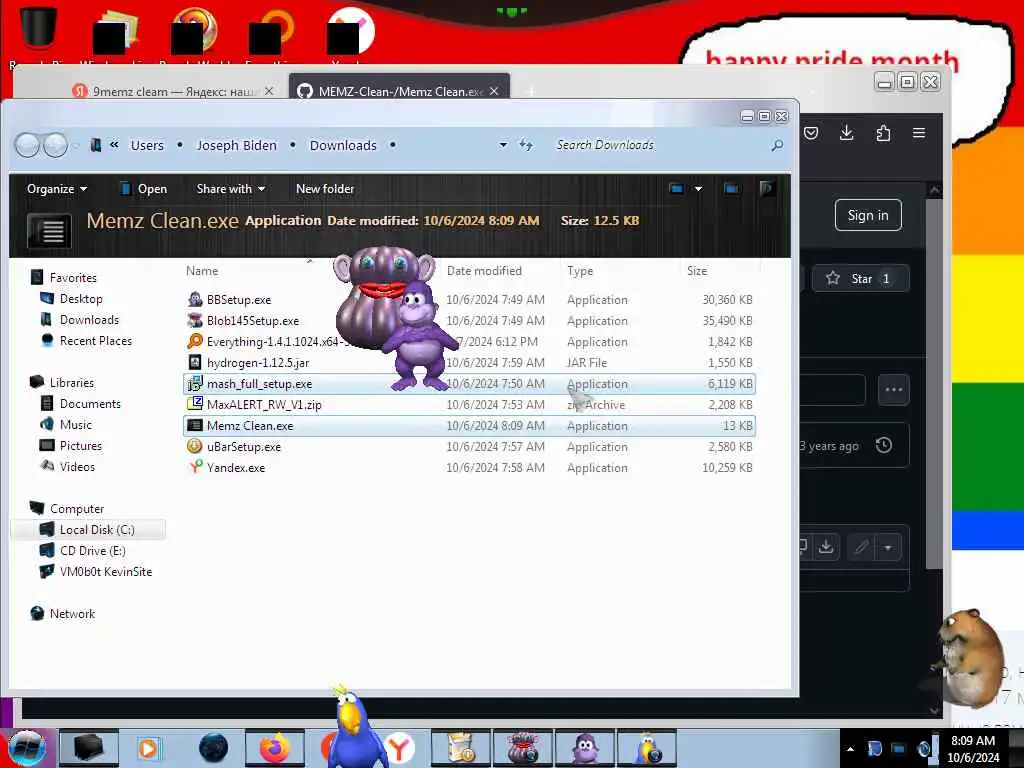Close the MEMZ-Clean GitHub tab
The height and width of the screenshot is (768, 1024).
(494, 91)
